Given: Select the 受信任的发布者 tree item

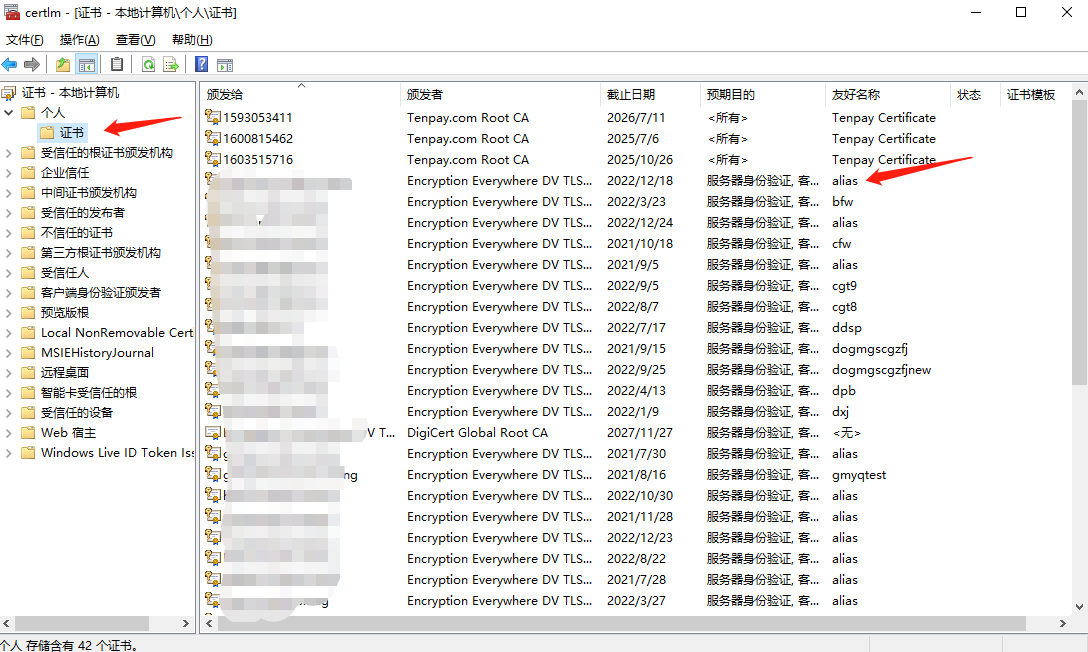Looking at the screenshot, I should pyautogui.click(x=83, y=212).
